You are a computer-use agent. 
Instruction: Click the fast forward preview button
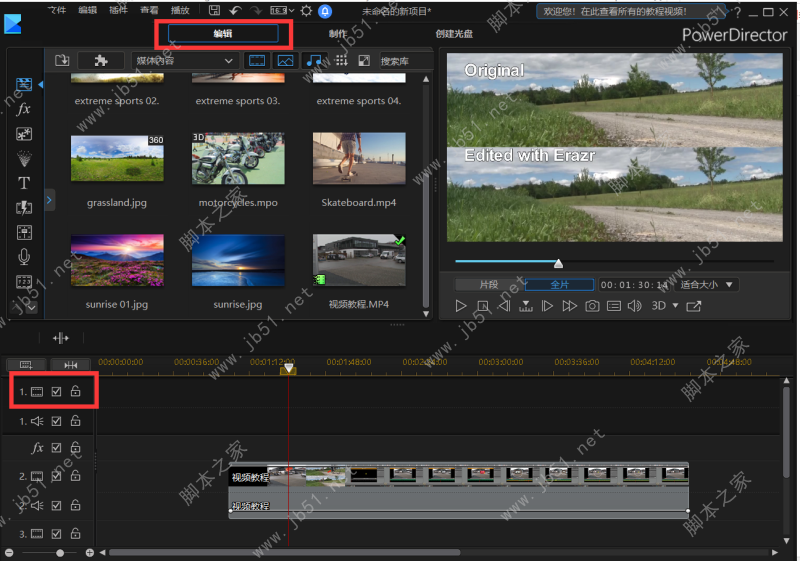click(569, 306)
